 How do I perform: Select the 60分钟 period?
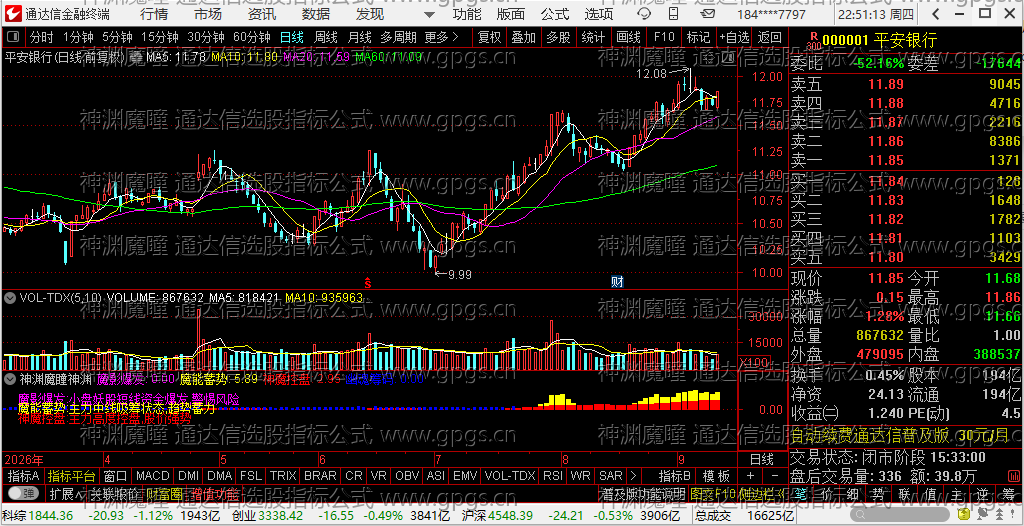click(251, 37)
